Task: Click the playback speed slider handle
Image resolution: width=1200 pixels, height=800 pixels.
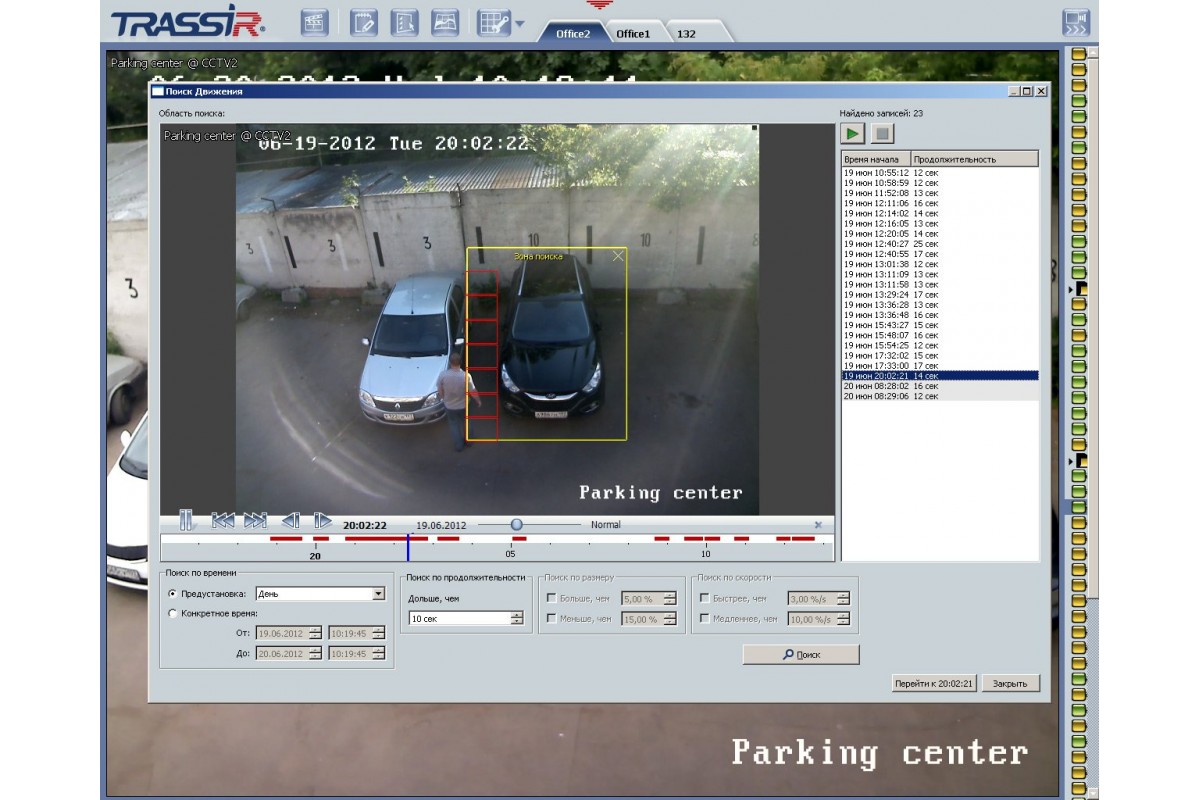Action: click(516, 524)
